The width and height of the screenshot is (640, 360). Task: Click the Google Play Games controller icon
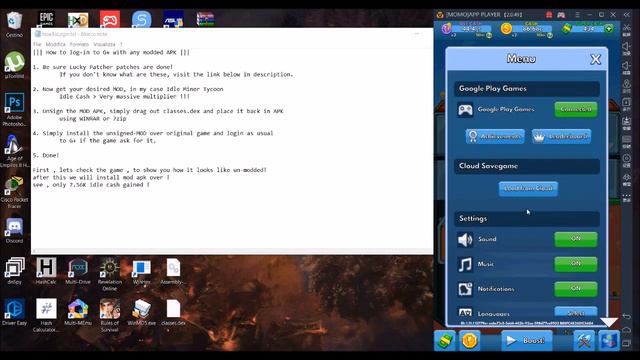[x=465, y=109]
